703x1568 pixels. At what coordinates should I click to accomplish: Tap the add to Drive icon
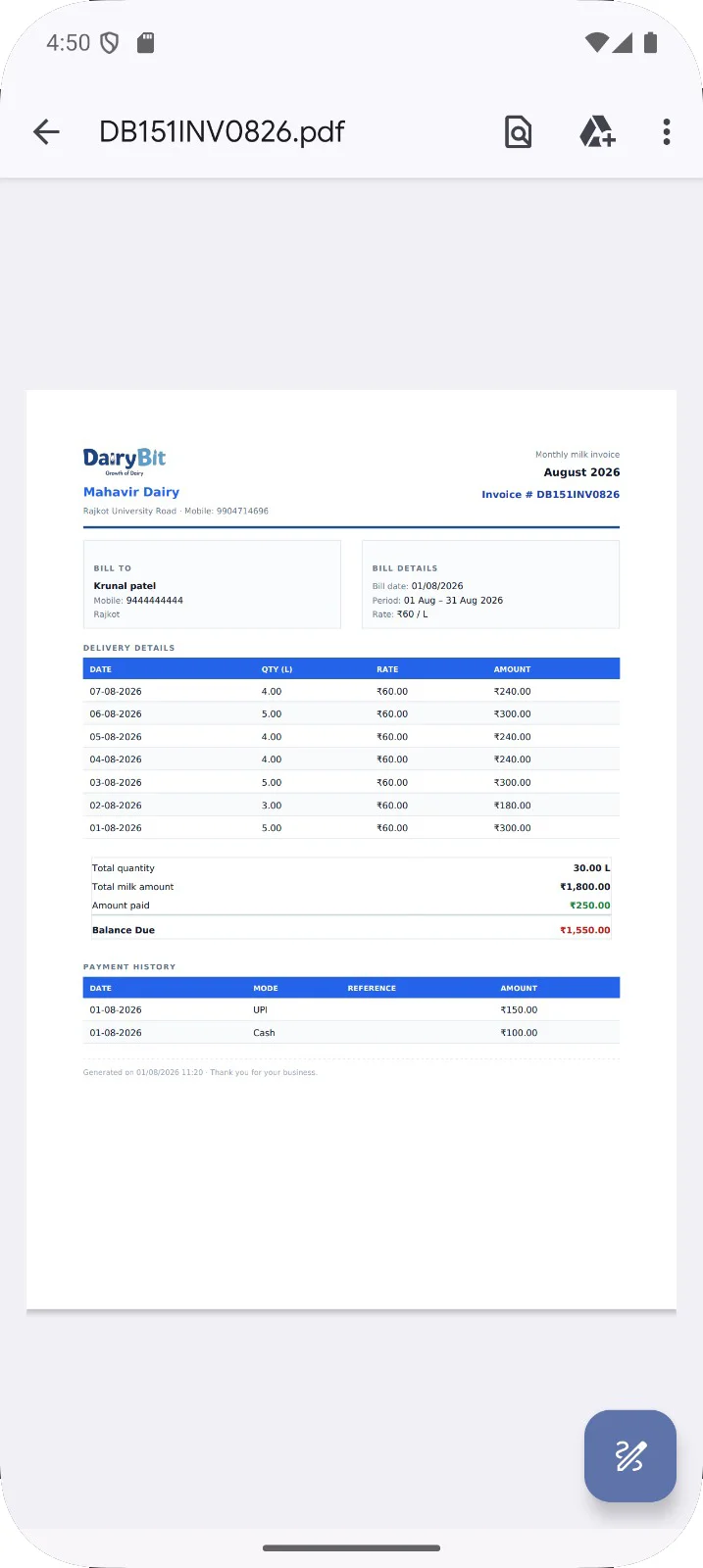point(597,131)
